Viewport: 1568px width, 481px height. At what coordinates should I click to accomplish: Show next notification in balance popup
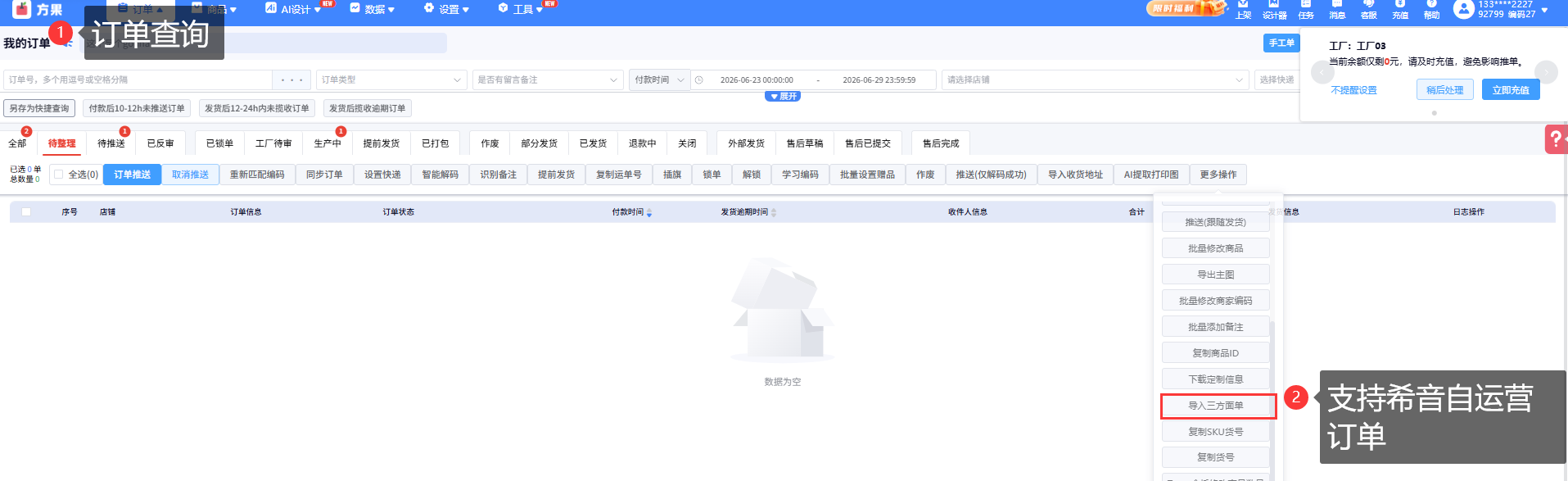pyautogui.click(x=1546, y=72)
